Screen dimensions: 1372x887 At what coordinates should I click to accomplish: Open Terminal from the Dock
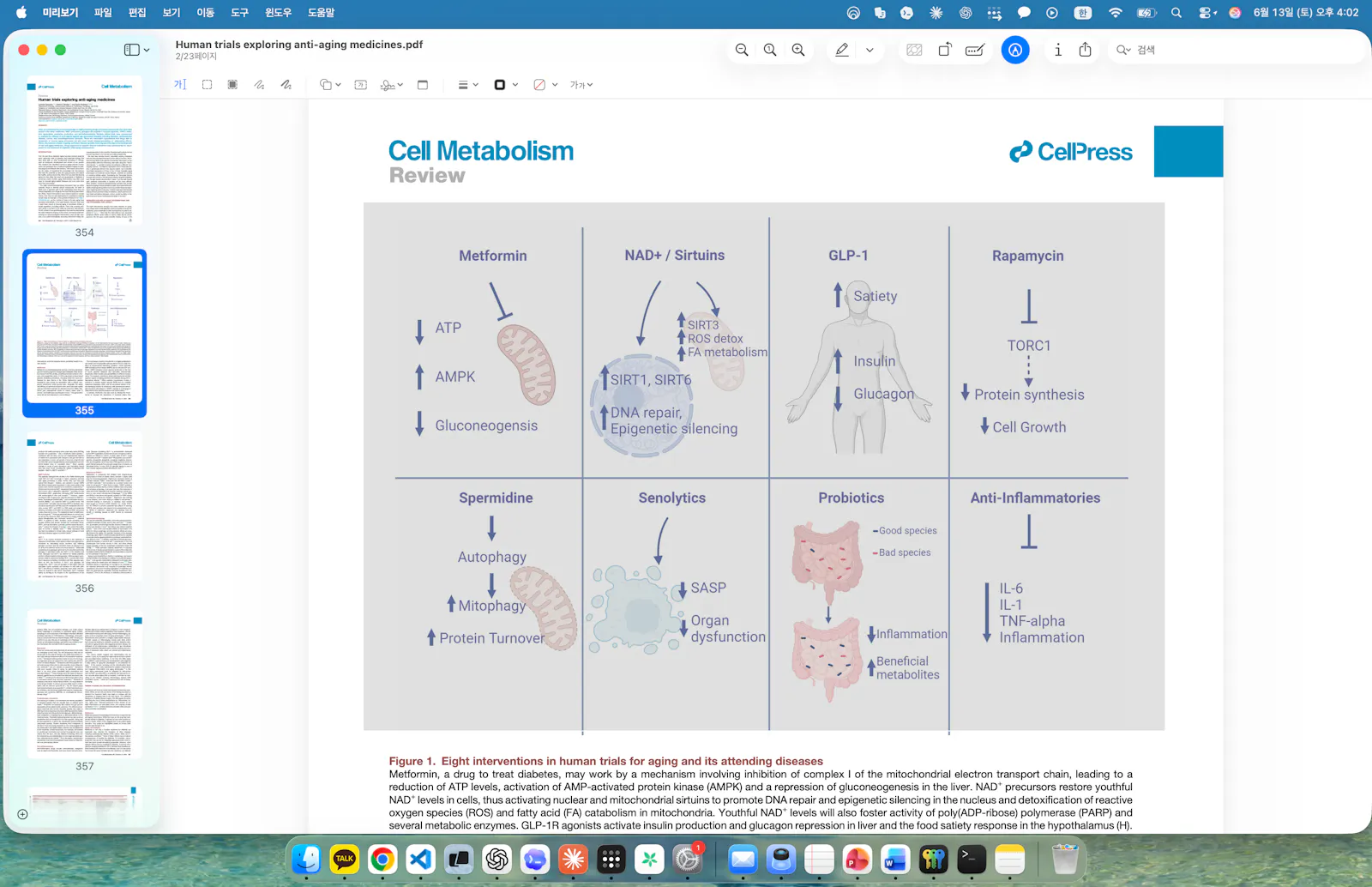(x=972, y=859)
